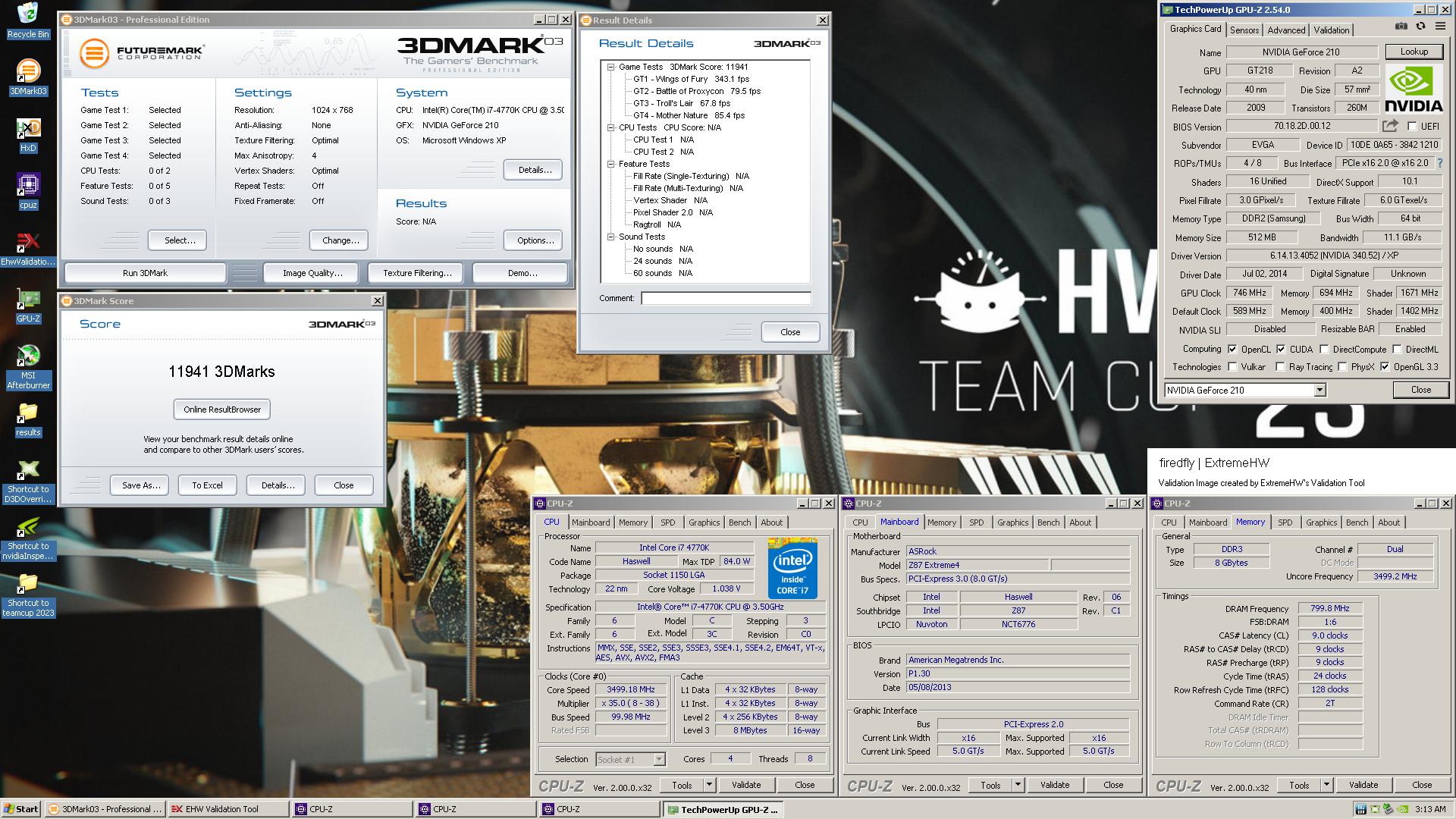The image size is (1456, 819).
Task: Toggle the DirectML checkbox
Action: point(1397,350)
